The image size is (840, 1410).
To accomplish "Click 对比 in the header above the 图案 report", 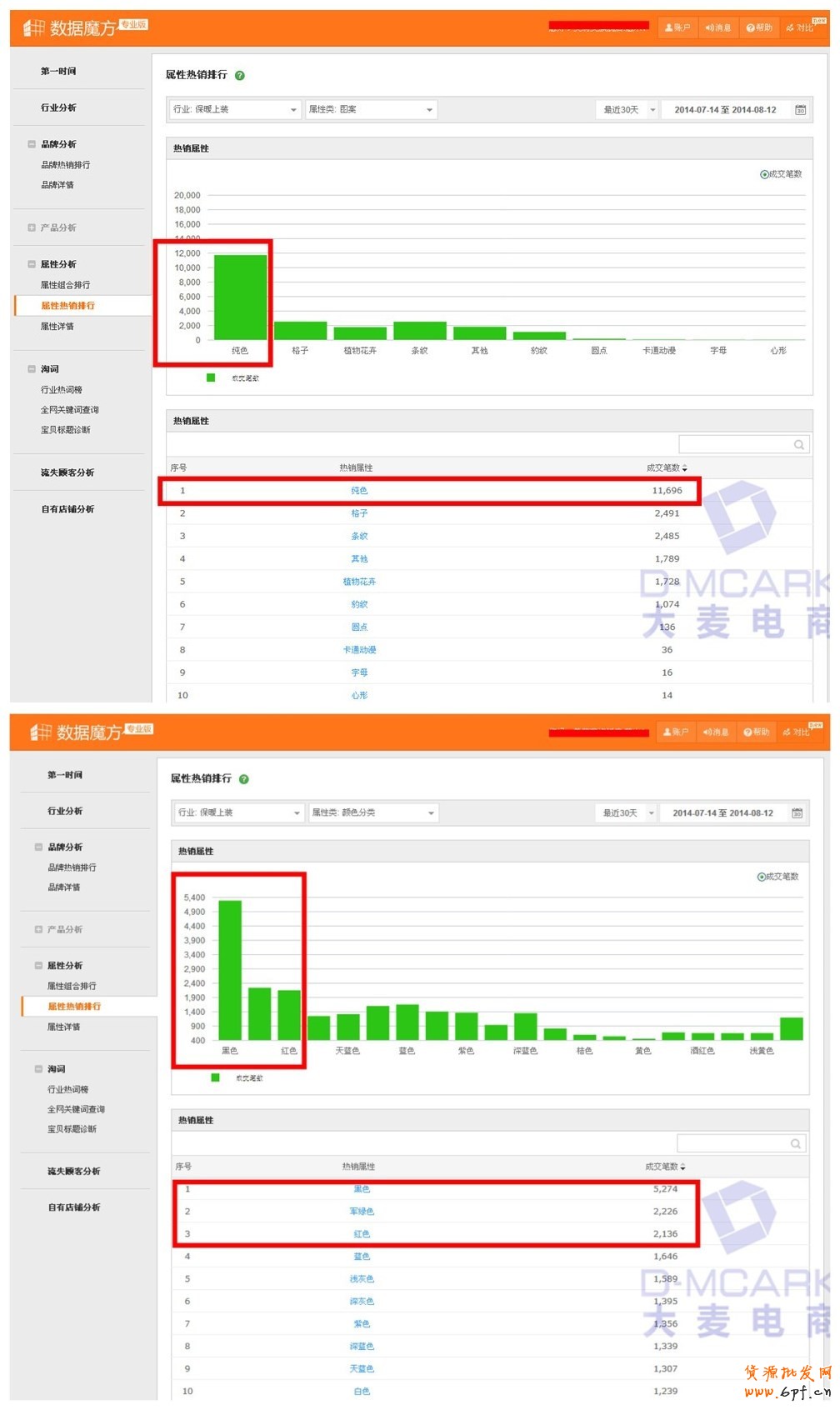I will tap(799, 27).
